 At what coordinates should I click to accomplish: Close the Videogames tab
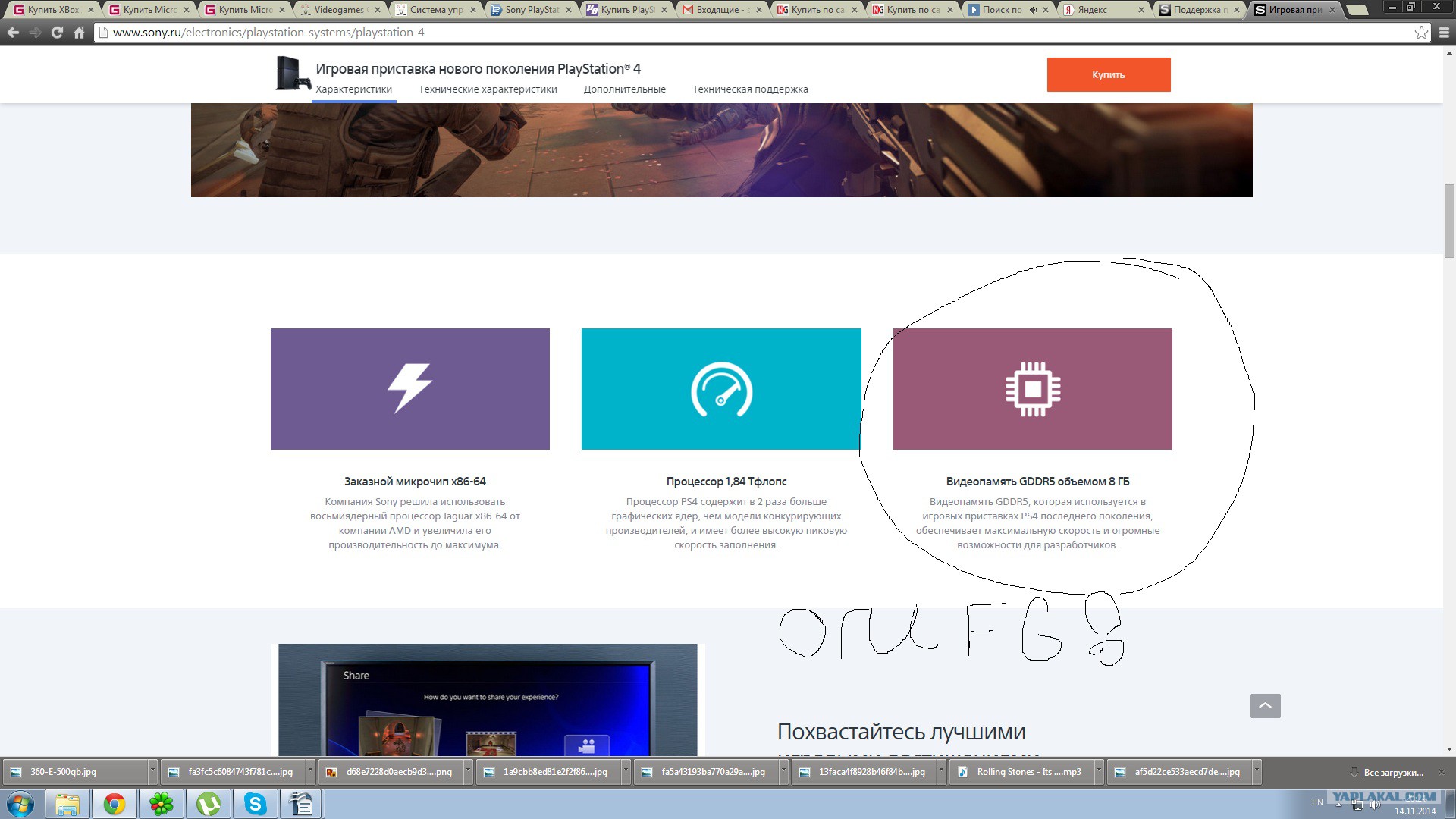377,10
